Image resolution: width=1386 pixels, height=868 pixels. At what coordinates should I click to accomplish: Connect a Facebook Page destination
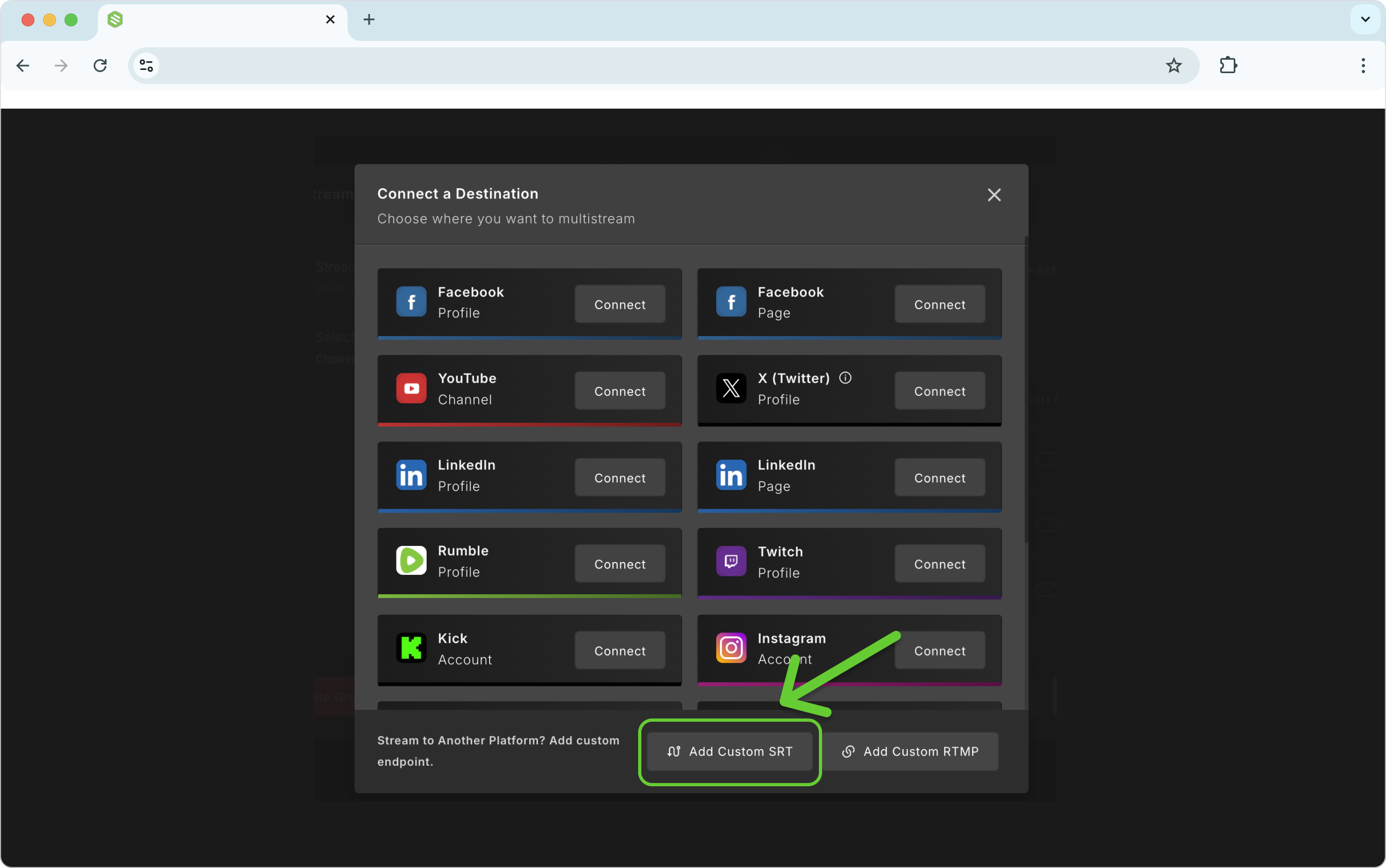pos(940,304)
